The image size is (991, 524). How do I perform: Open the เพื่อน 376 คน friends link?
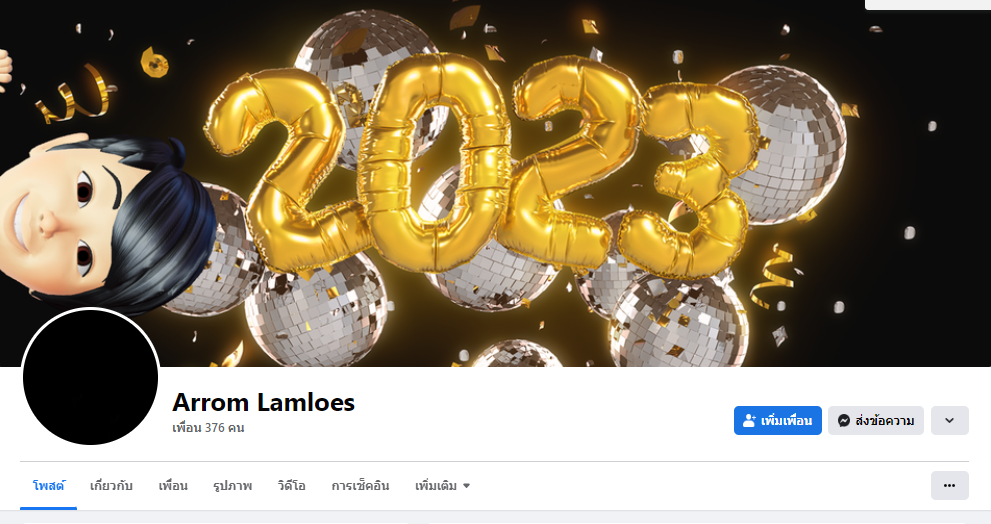point(208,428)
